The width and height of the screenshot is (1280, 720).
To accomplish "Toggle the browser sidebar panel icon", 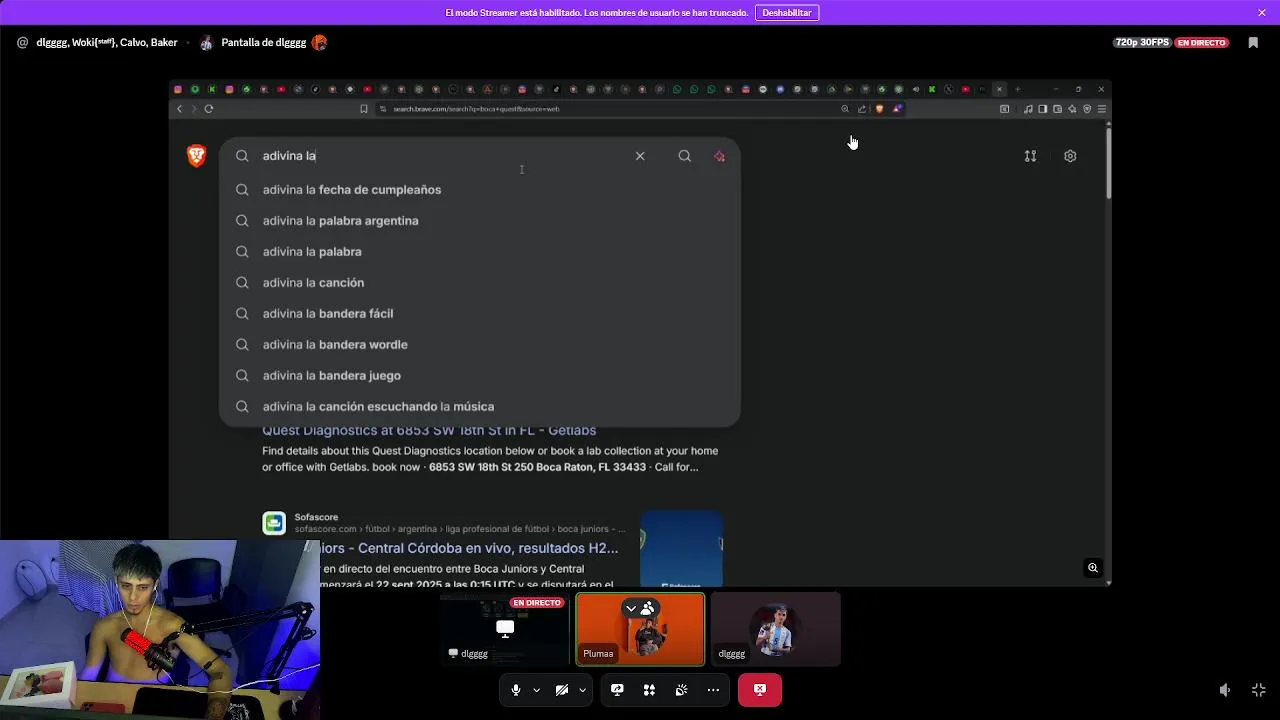I will [x=1042, y=109].
